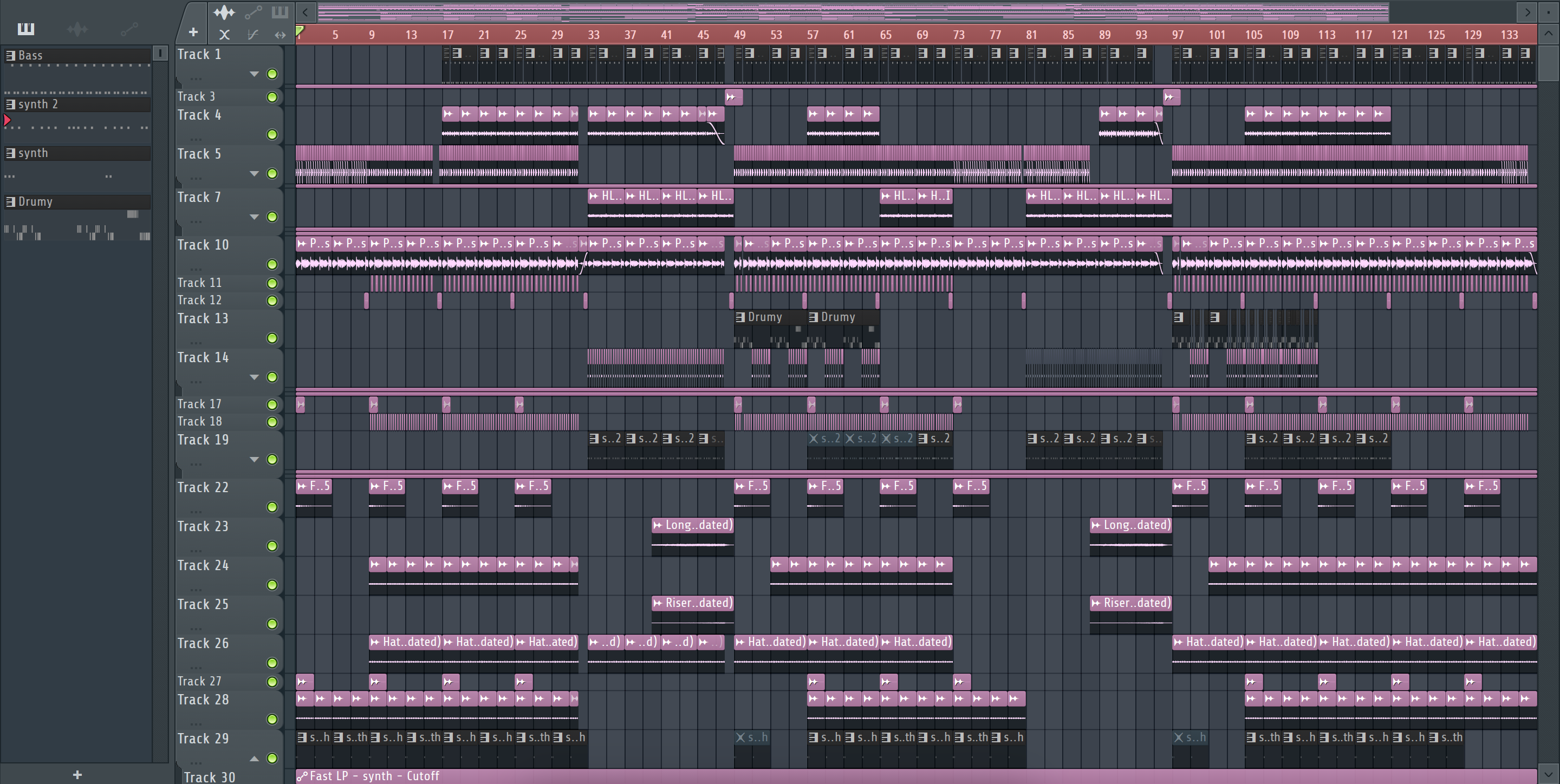This screenshot has height=784, width=1560.
Task: Expand Track 7 group arrow
Action: click(x=255, y=217)
